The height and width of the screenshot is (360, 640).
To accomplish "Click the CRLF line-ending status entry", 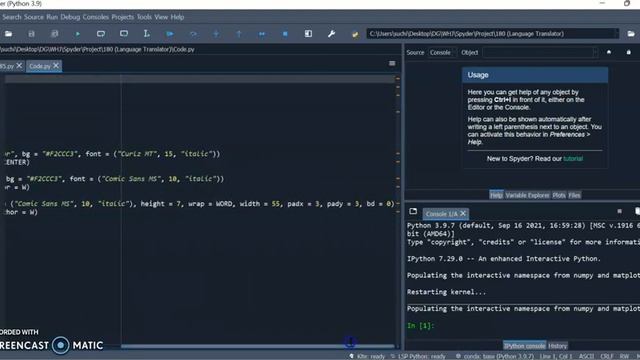I will point(607,356).
